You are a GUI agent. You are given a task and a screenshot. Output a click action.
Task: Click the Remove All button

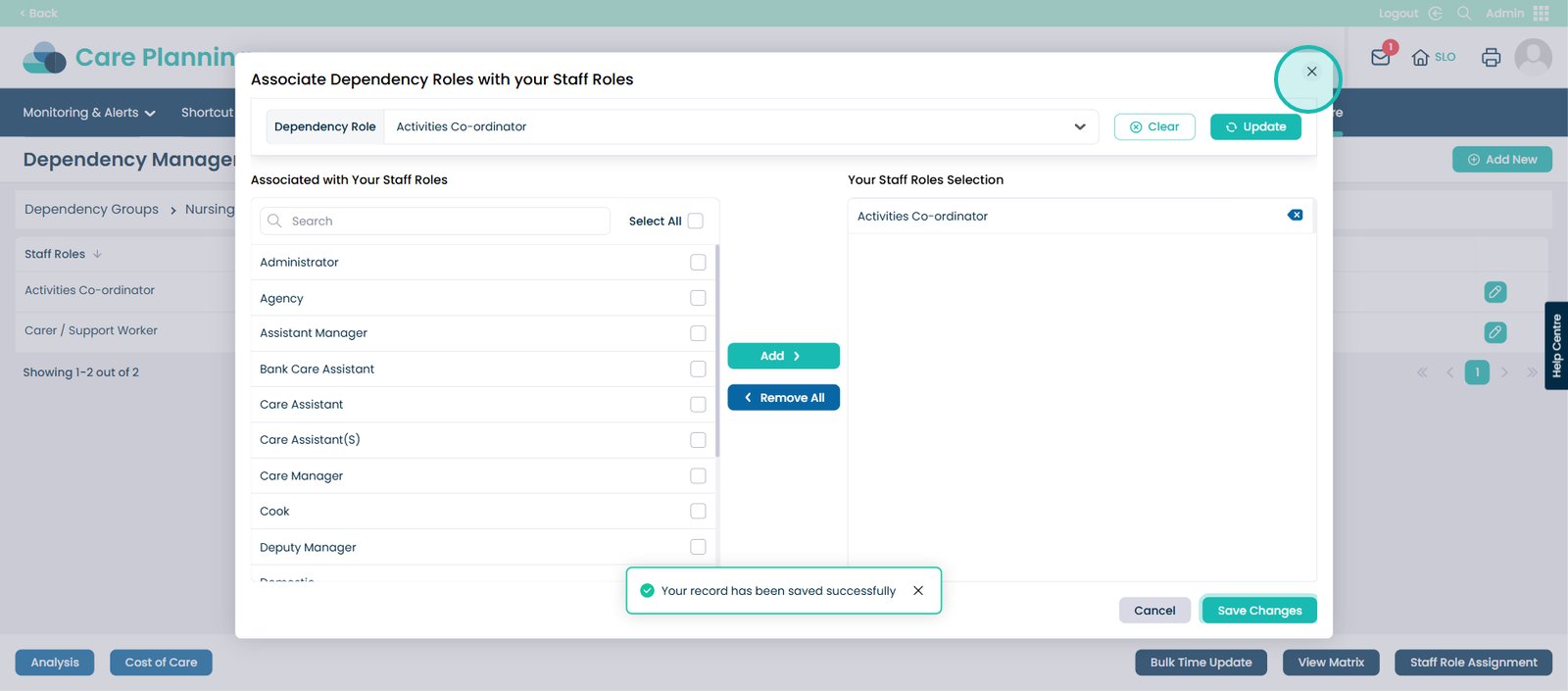[783, 398]
